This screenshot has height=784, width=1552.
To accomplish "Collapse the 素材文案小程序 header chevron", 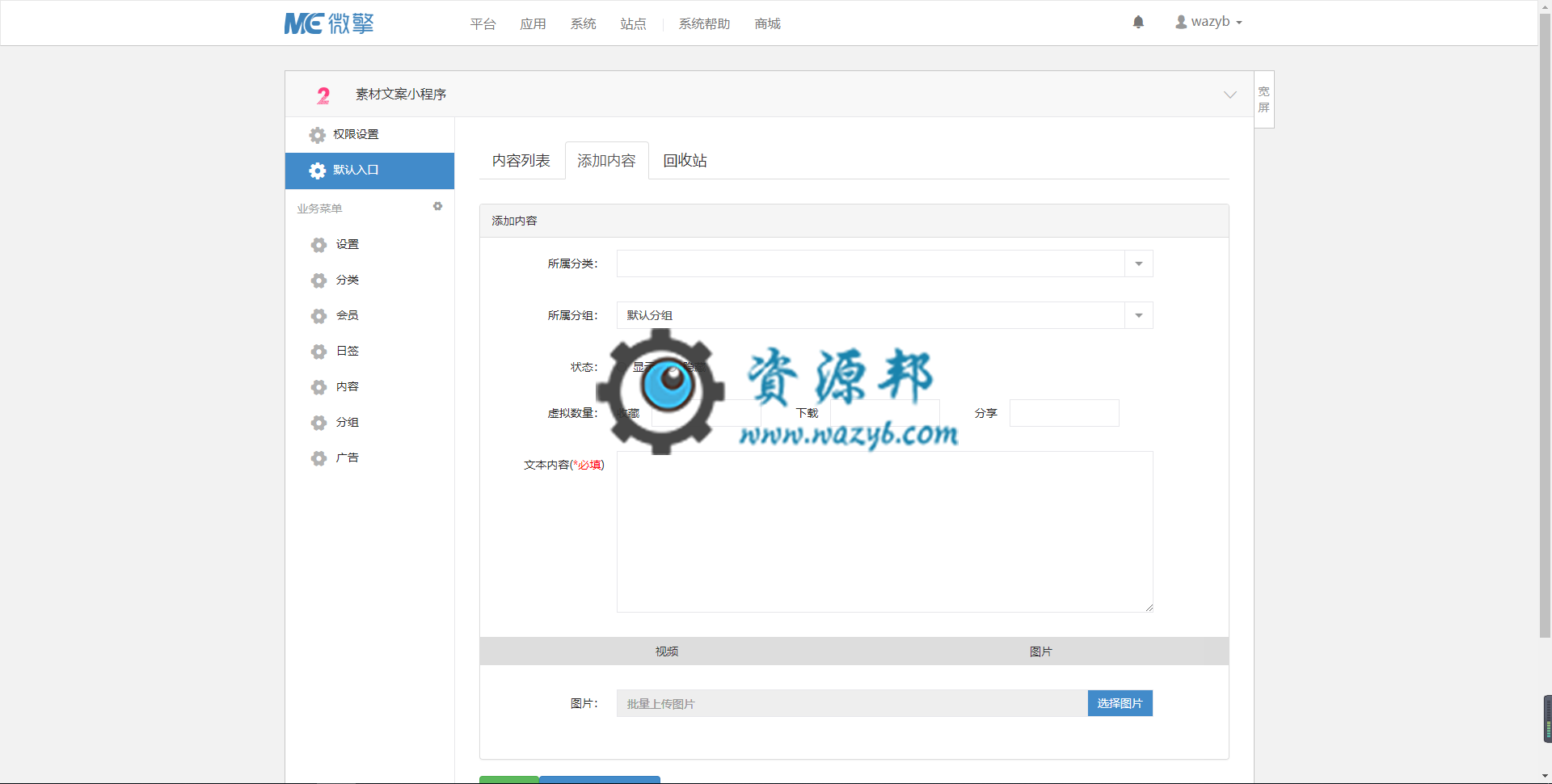I will [1229, 95].
